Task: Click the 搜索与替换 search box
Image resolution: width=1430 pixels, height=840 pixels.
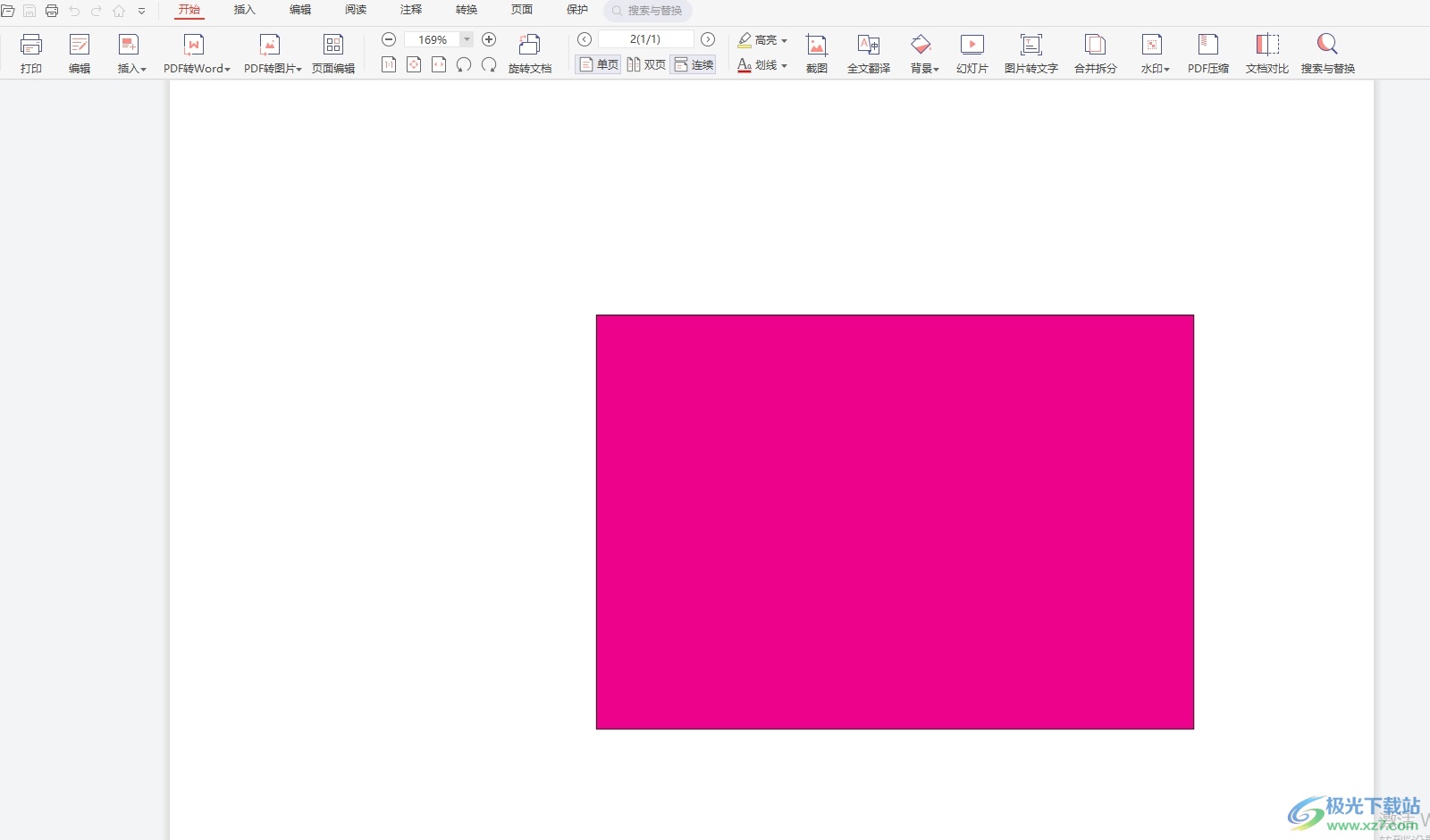Action: [x=648, y=11]
